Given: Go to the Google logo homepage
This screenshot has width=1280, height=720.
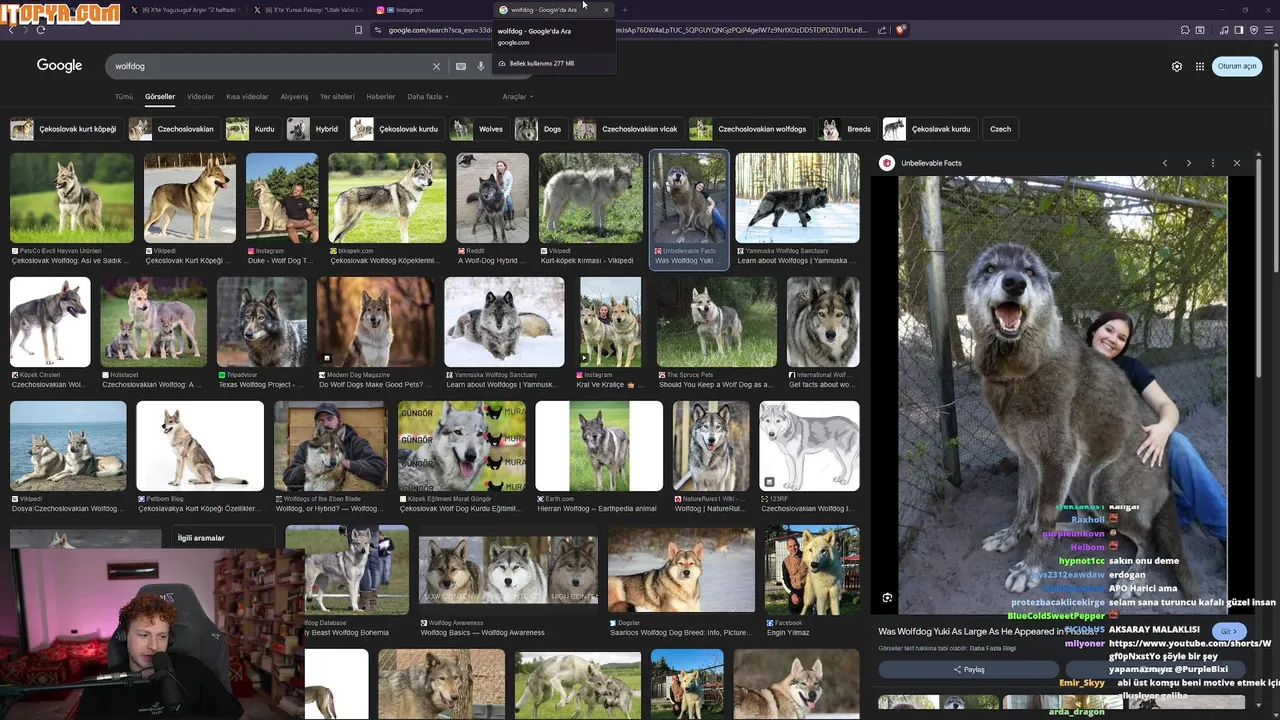Looking at the screenshot, I should click(59, 65).
